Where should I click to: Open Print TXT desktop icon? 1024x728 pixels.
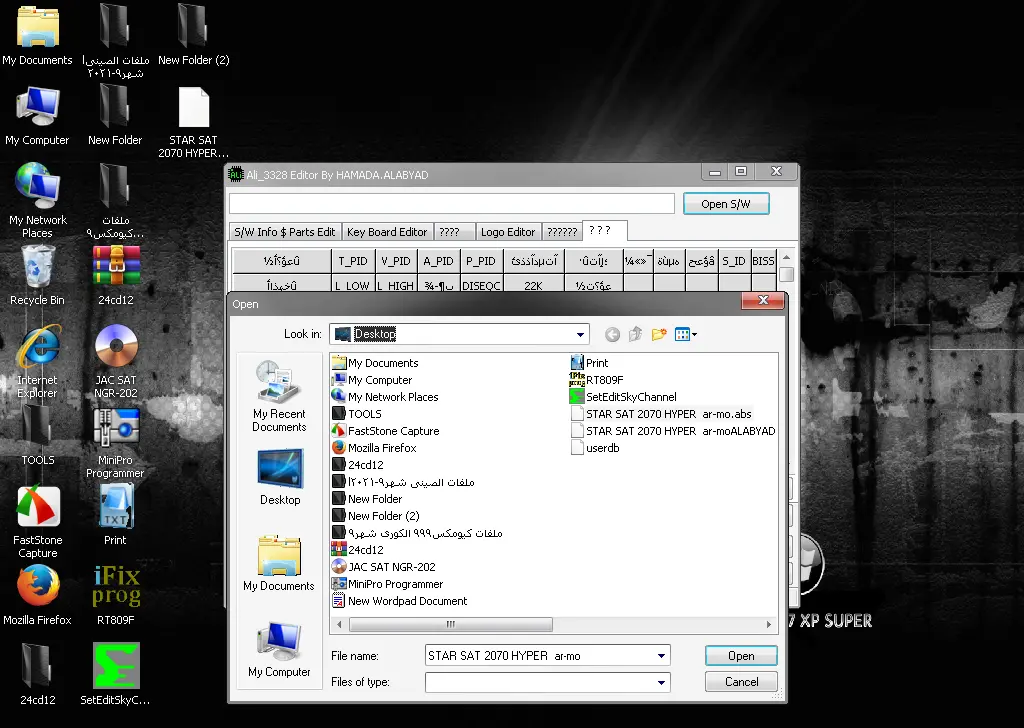116,515
